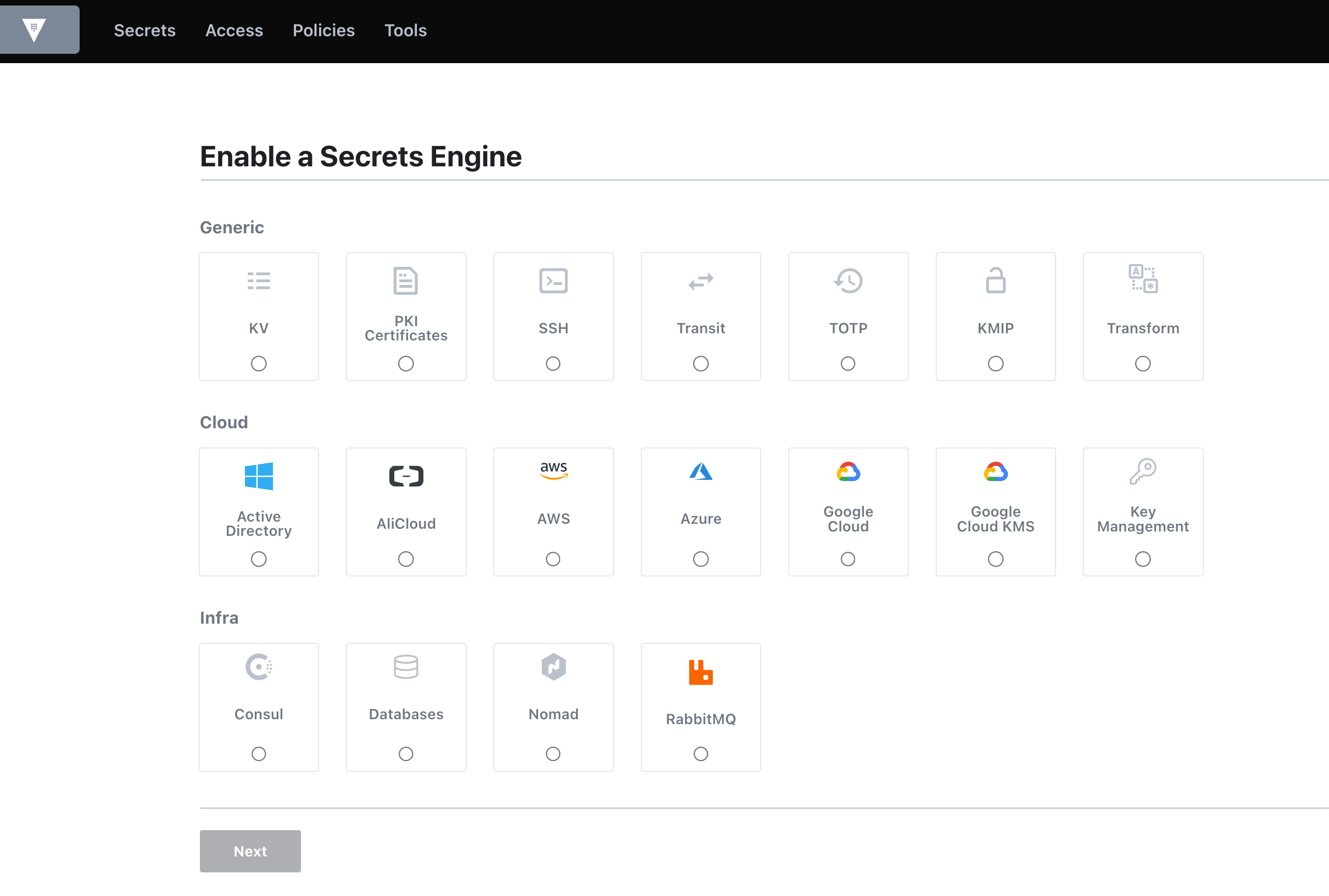Click the 'PKI Certificates' card label

click(x=406, y=328)
